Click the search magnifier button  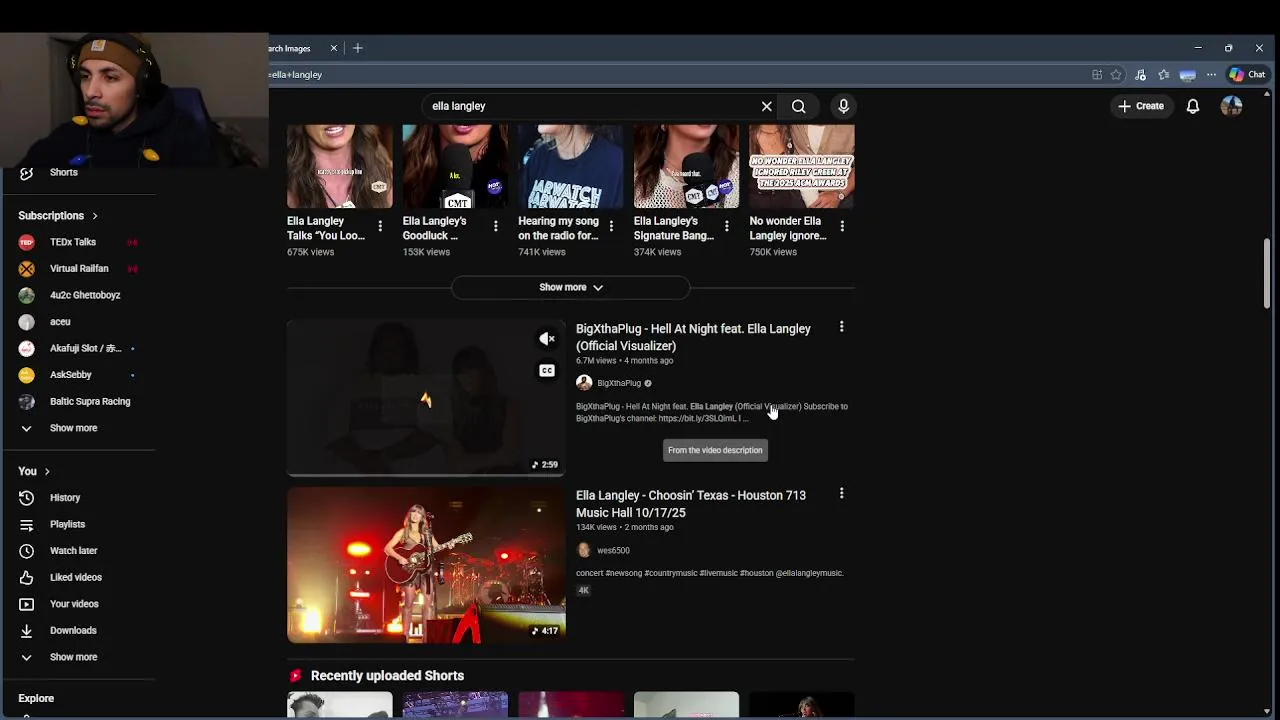(799, 106)
